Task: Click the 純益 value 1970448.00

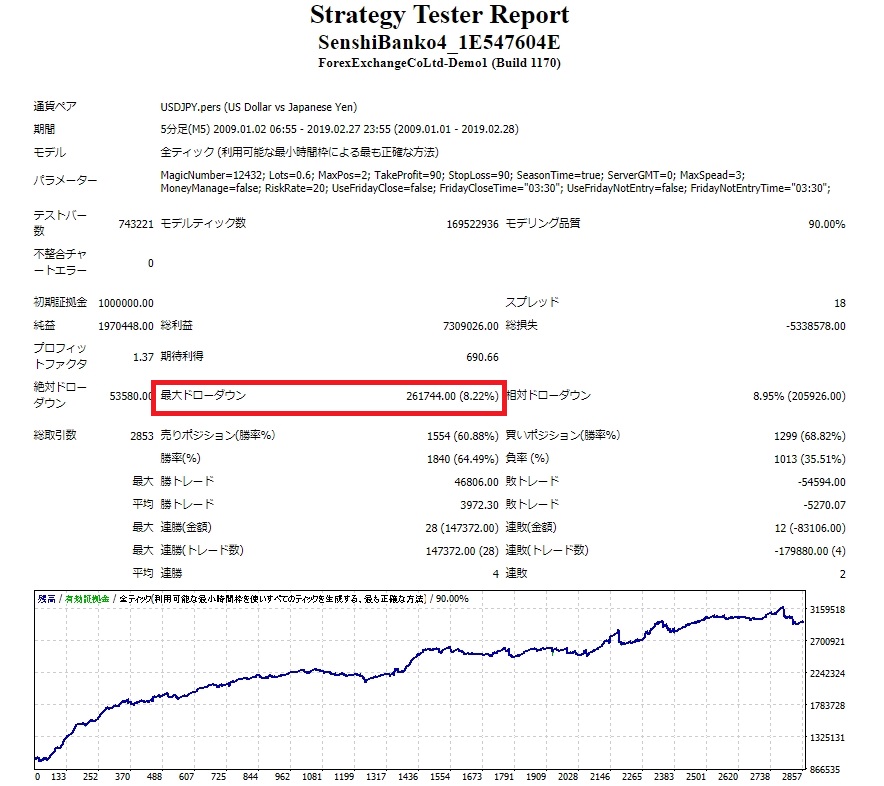Action: point(126,326)
